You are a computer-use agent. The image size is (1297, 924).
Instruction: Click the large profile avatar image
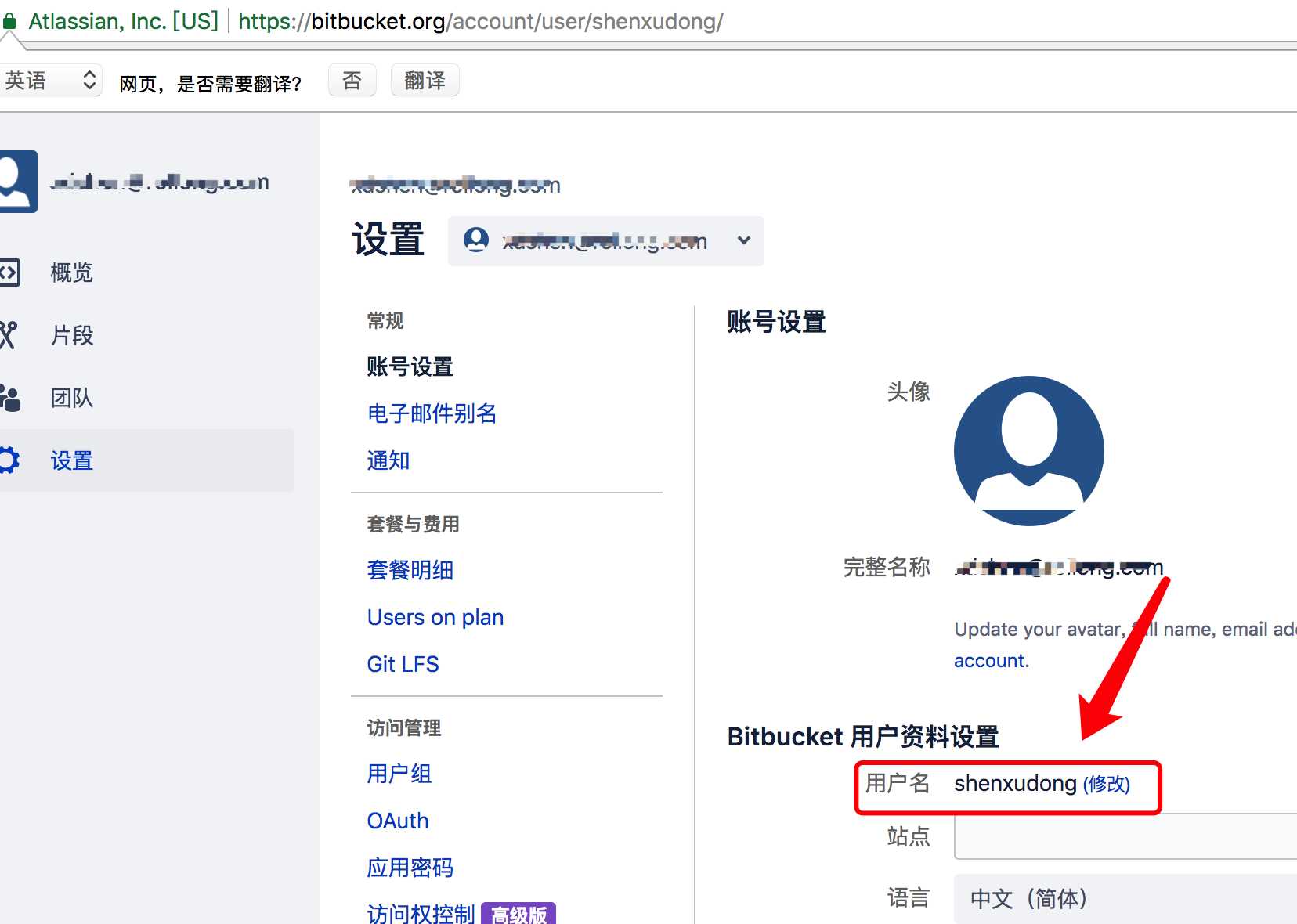[x=1029, y=451]
